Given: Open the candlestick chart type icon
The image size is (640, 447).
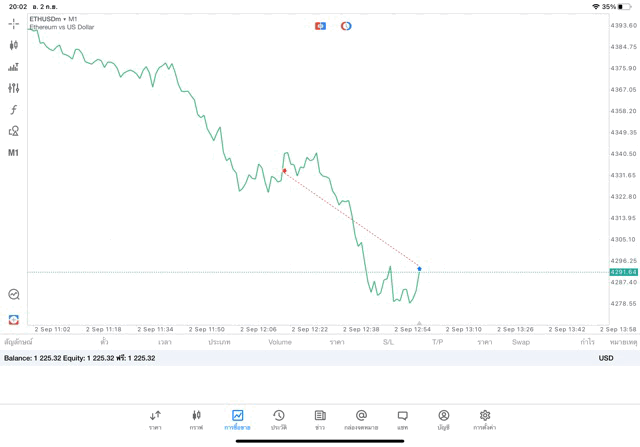Looking at the screenshot, I should click(x=13, y=45).
